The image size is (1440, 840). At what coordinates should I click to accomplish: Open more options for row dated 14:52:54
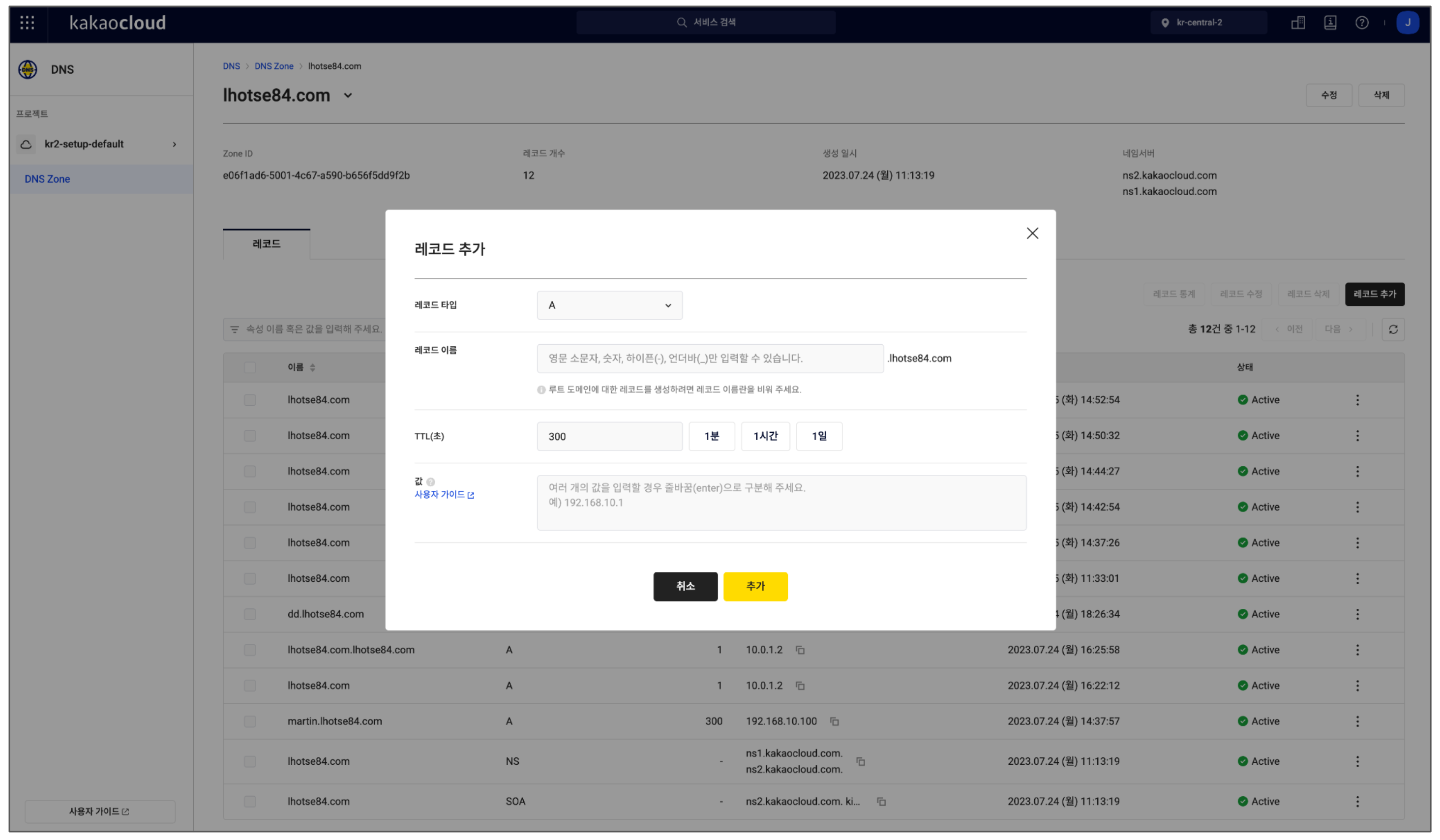pos(1357,400)
